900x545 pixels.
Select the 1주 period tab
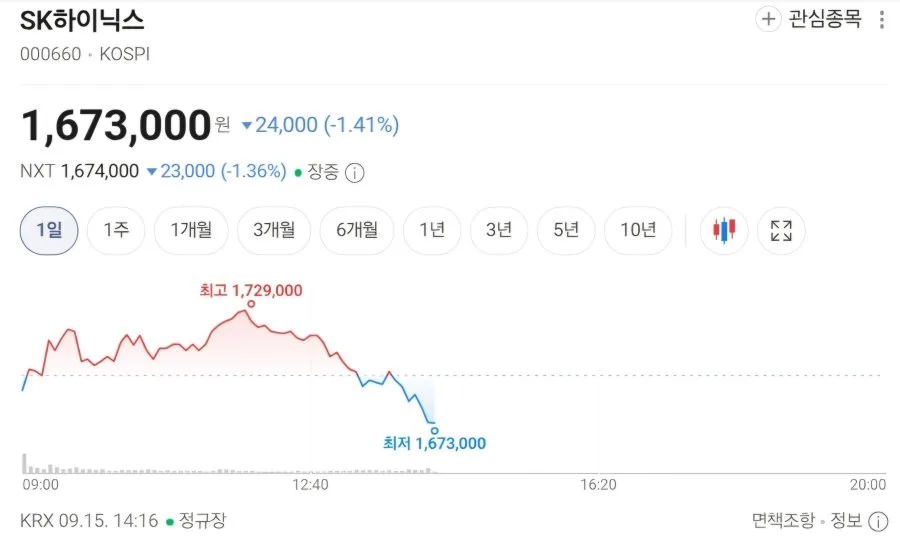116,231
